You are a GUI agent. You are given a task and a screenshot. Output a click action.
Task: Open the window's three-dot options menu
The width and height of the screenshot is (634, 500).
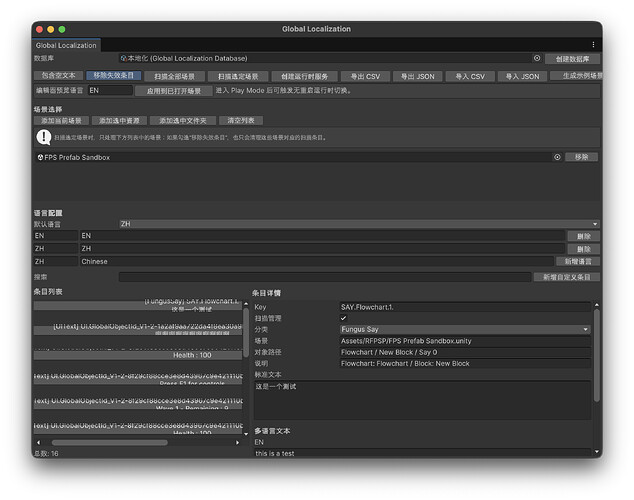click(x=592, y=45)
